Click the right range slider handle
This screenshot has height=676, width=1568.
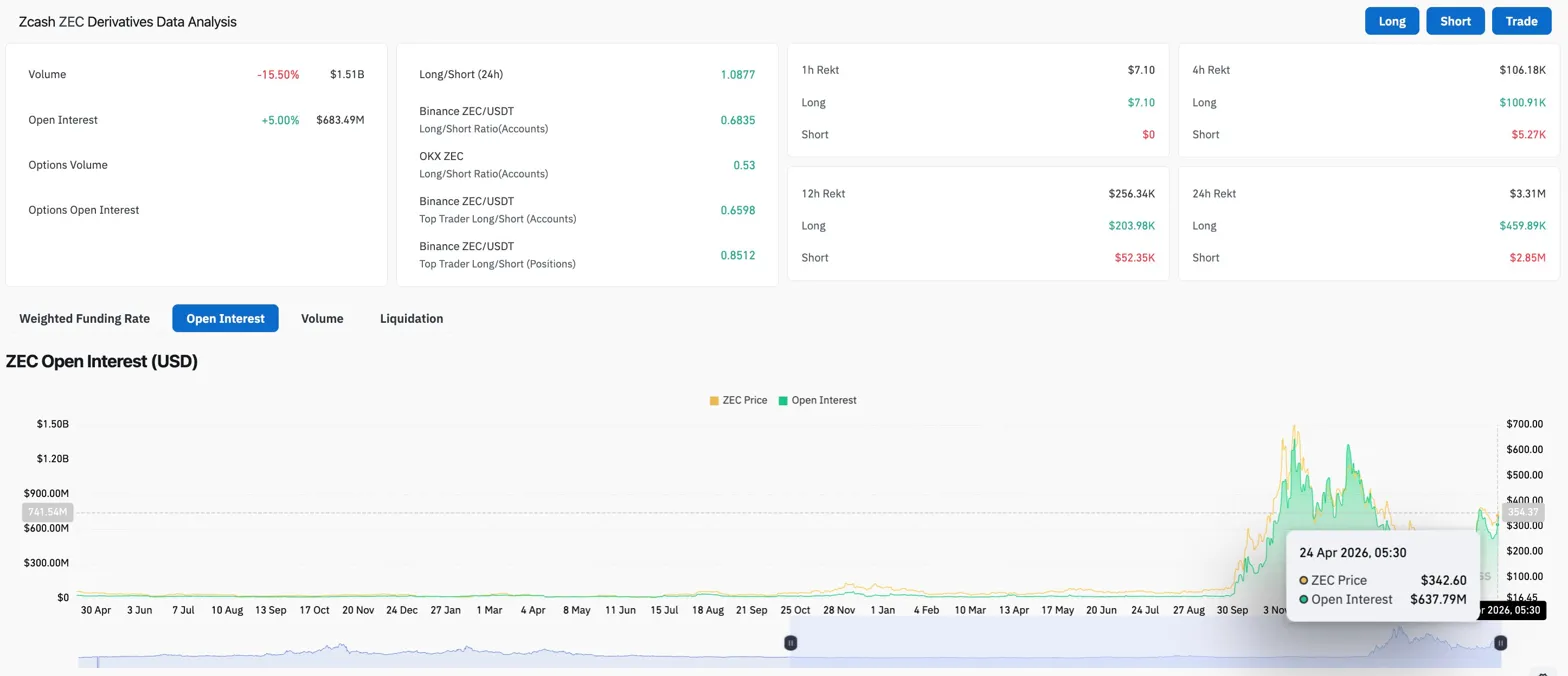coord(1500,643)
